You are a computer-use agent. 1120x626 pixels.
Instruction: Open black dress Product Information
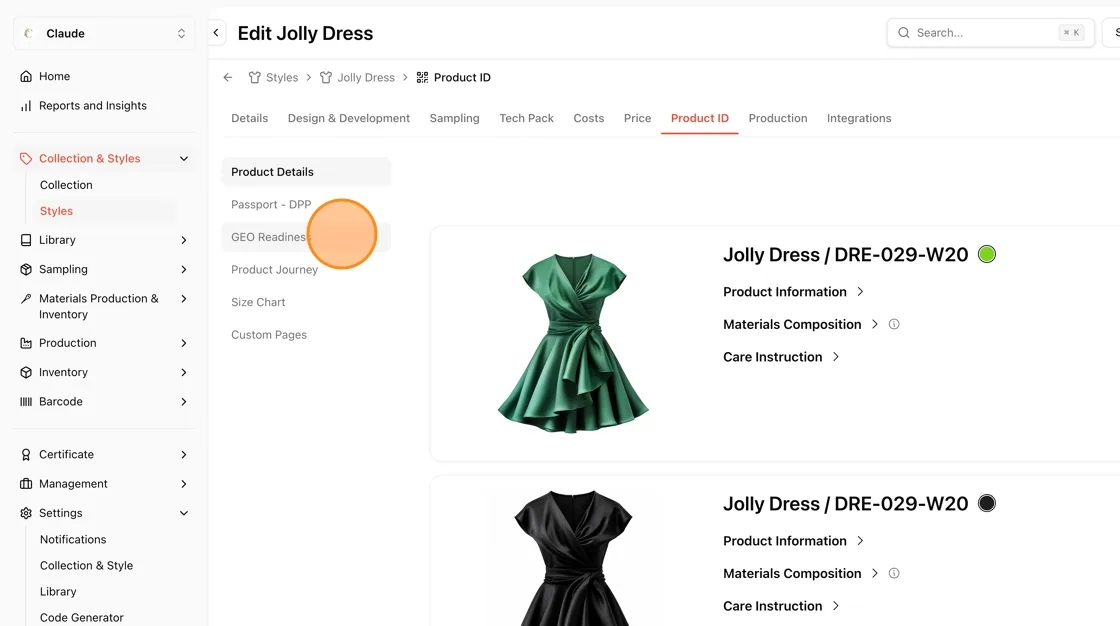(793, 541)
